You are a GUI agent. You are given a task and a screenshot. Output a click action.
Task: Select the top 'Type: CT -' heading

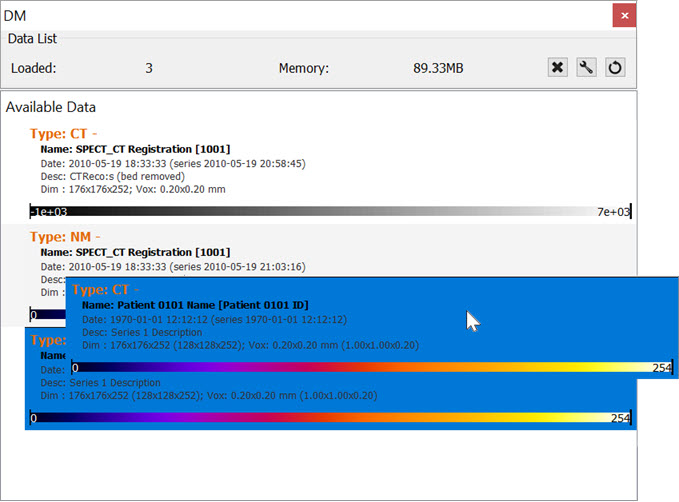[63, 133]
